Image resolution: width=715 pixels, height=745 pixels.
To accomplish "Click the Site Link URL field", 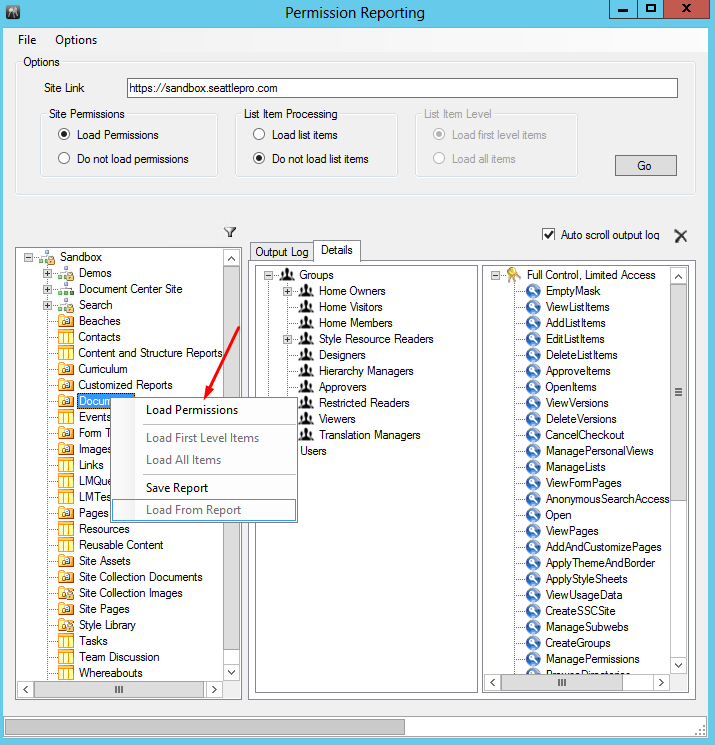I will tap(402, 88).
